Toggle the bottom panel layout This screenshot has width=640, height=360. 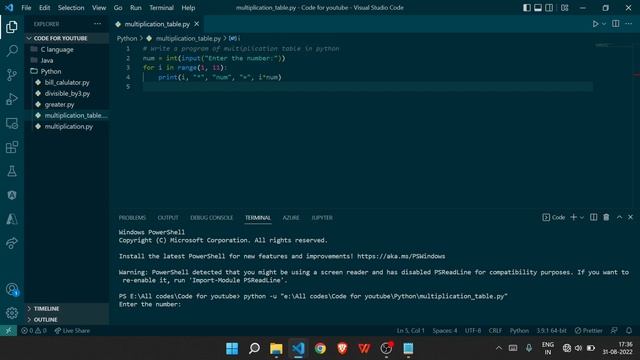[538, 8]
